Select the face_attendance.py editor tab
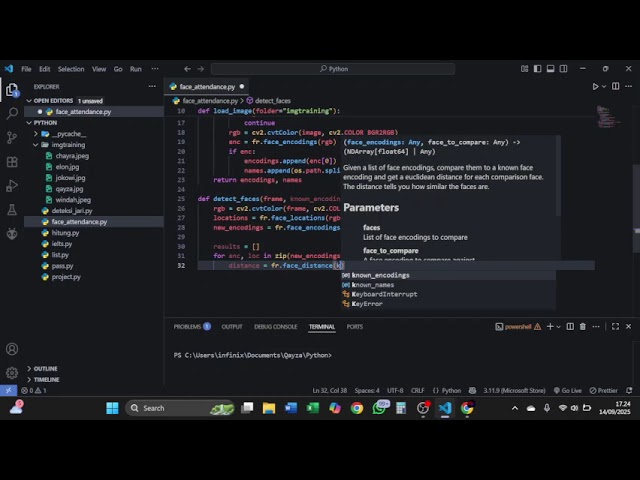This screenshot has width=640, height=480. (x=207, y=87)
